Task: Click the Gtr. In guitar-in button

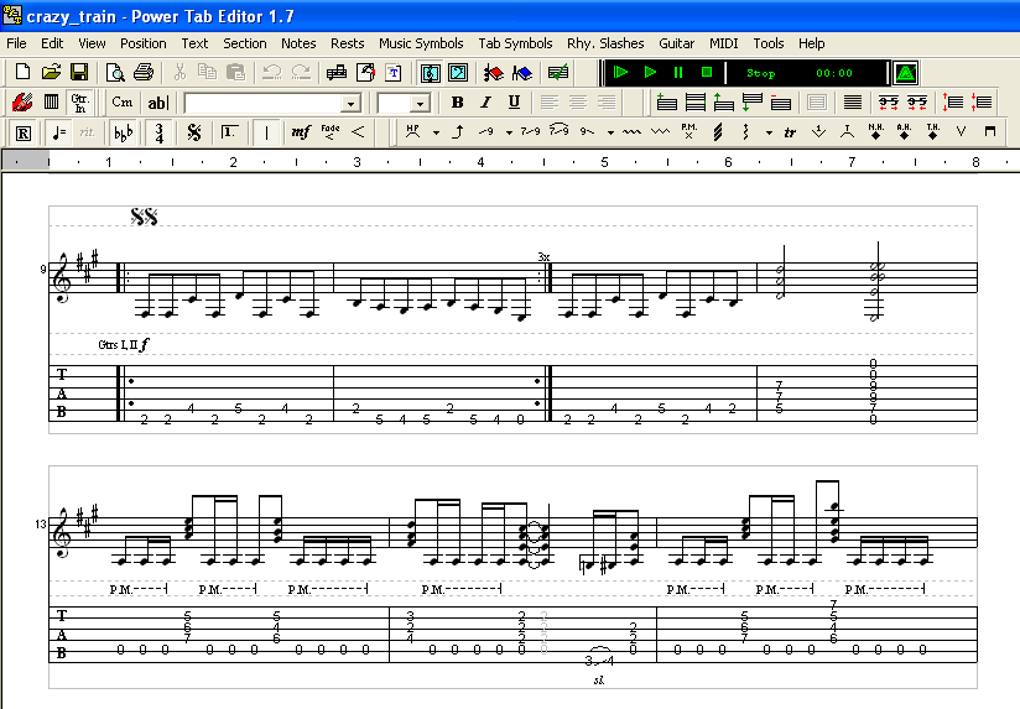Action: [80, 102]
